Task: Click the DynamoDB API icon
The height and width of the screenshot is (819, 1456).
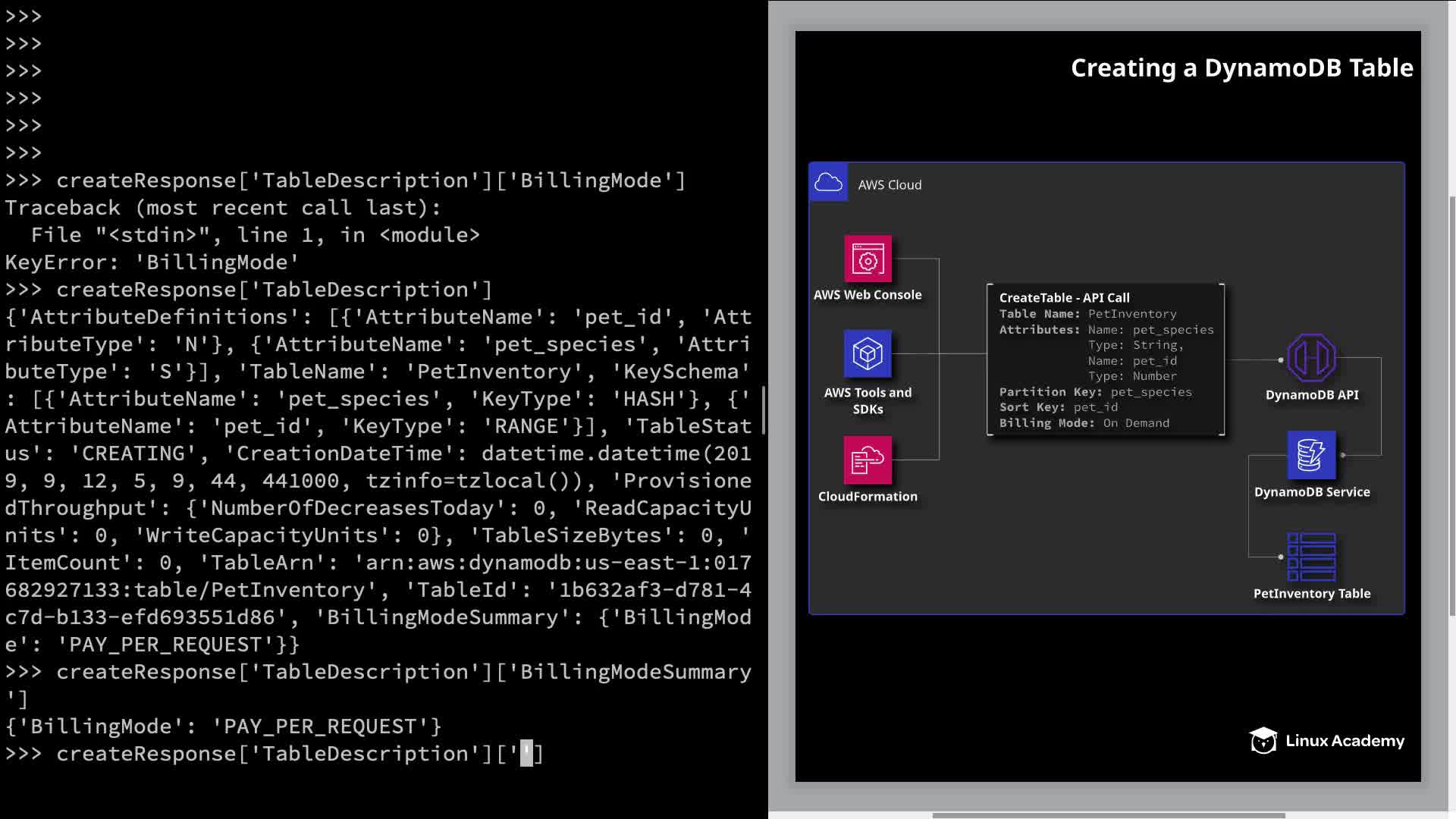Action: (x=1311, y=358)
